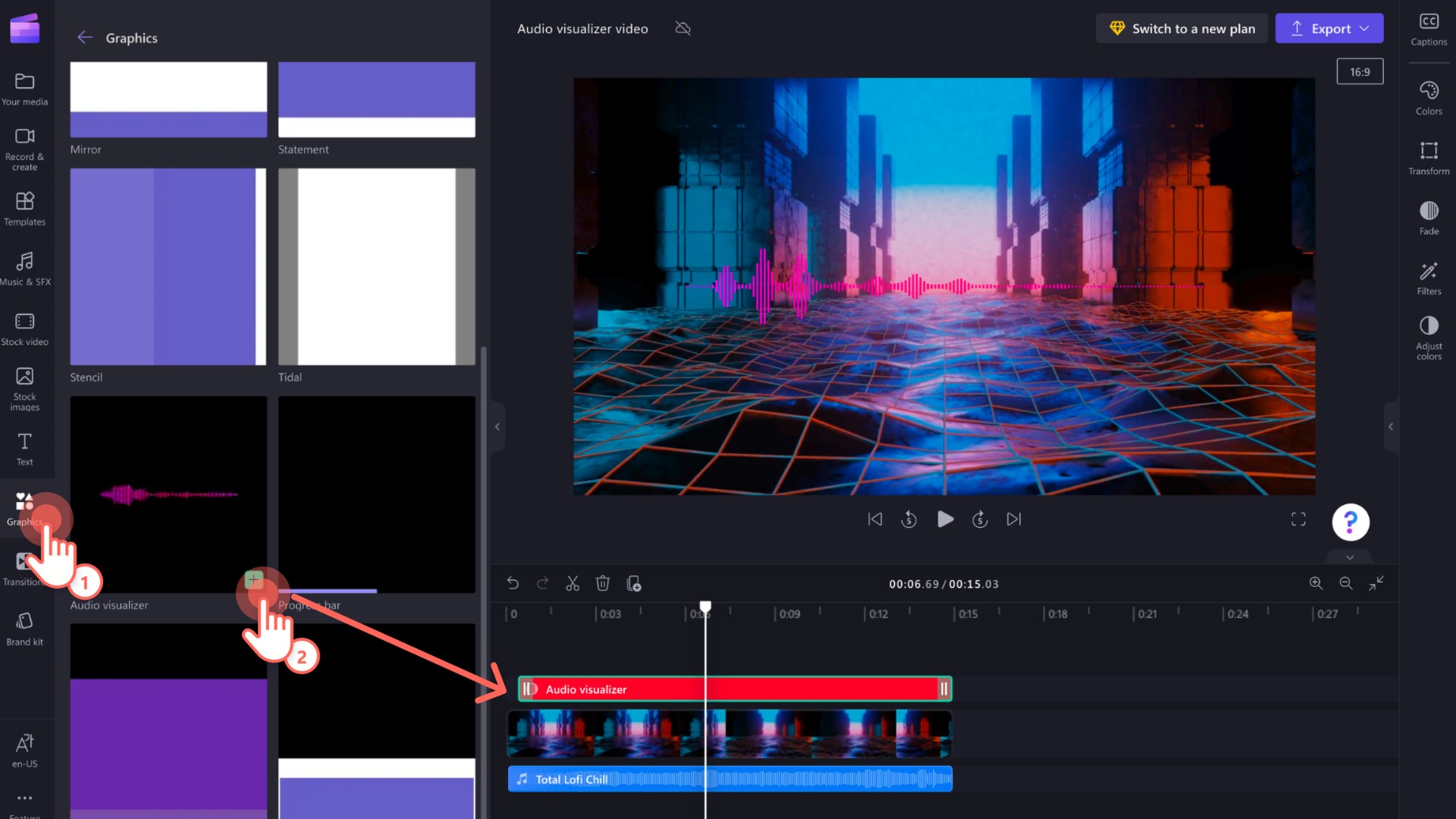The height and width of the screenshot is (819, 1456).
Task: Select the Audio visualizer clip on timeline
Action: point(735,689)
